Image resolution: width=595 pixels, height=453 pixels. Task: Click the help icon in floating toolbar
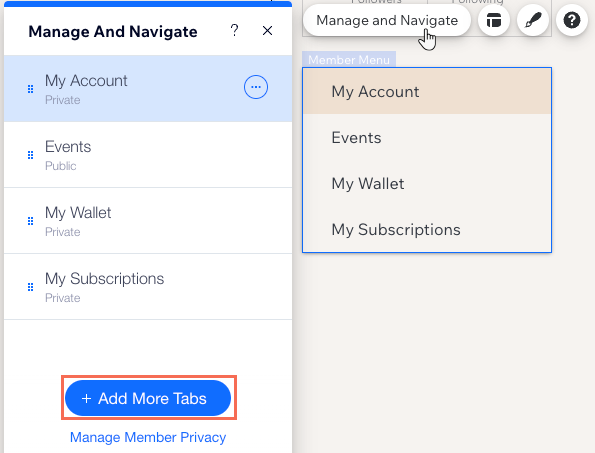pos(572,20)
